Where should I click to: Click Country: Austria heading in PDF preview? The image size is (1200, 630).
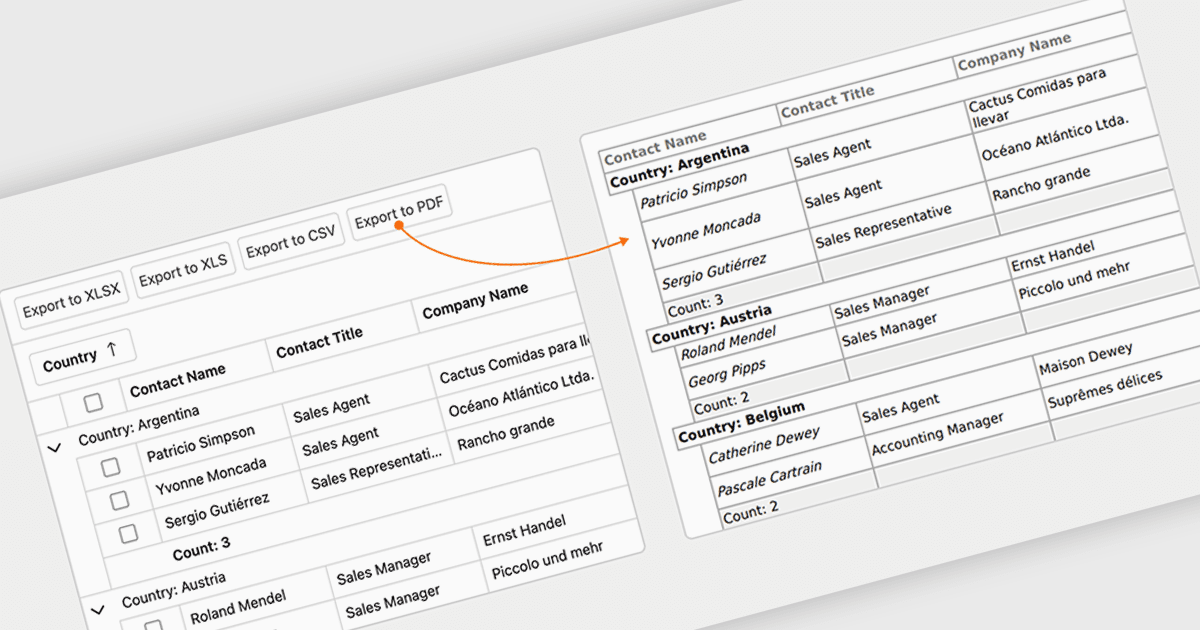click(711, 327)
